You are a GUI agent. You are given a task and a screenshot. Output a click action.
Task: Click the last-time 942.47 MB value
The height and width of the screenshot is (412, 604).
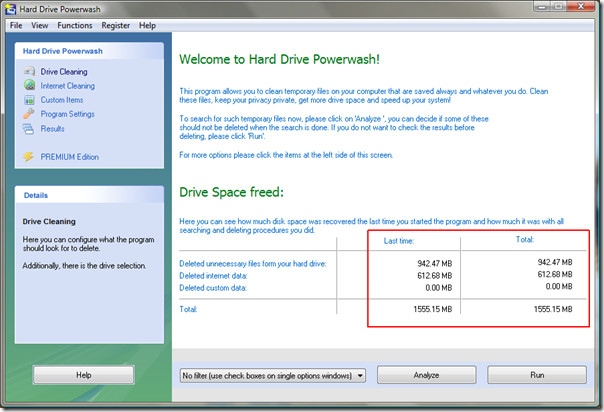pyautogui.click(x=435, y=264)
